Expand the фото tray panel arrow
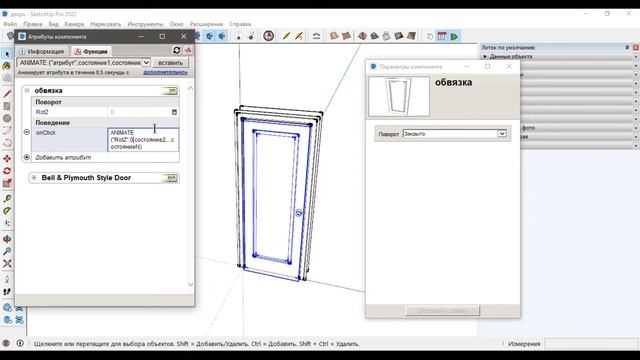Screen dimensions: 640x360 [636, 128]
